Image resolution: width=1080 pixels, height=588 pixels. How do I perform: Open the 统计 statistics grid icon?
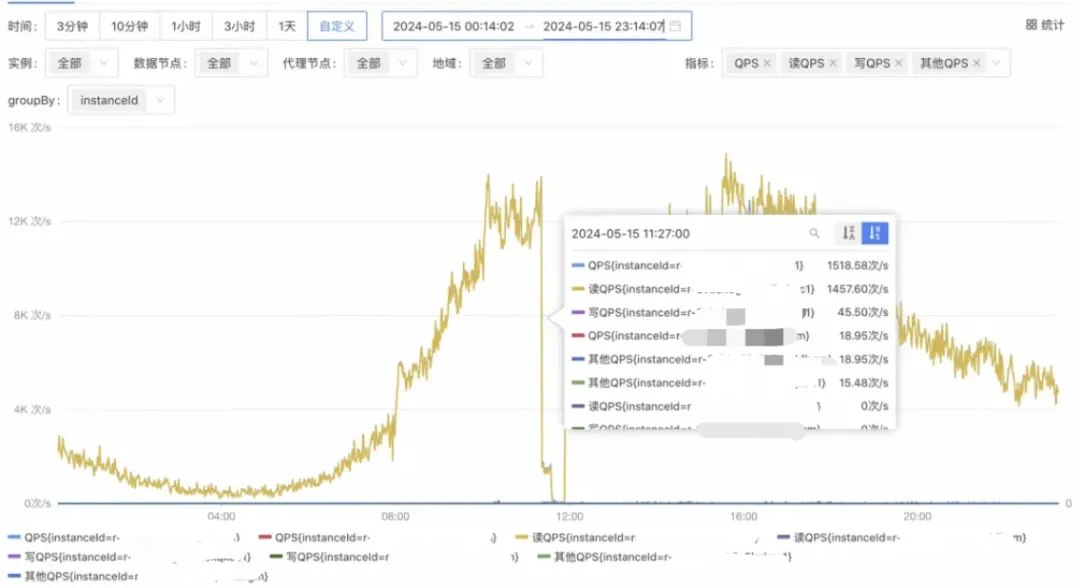point(1031,25)
